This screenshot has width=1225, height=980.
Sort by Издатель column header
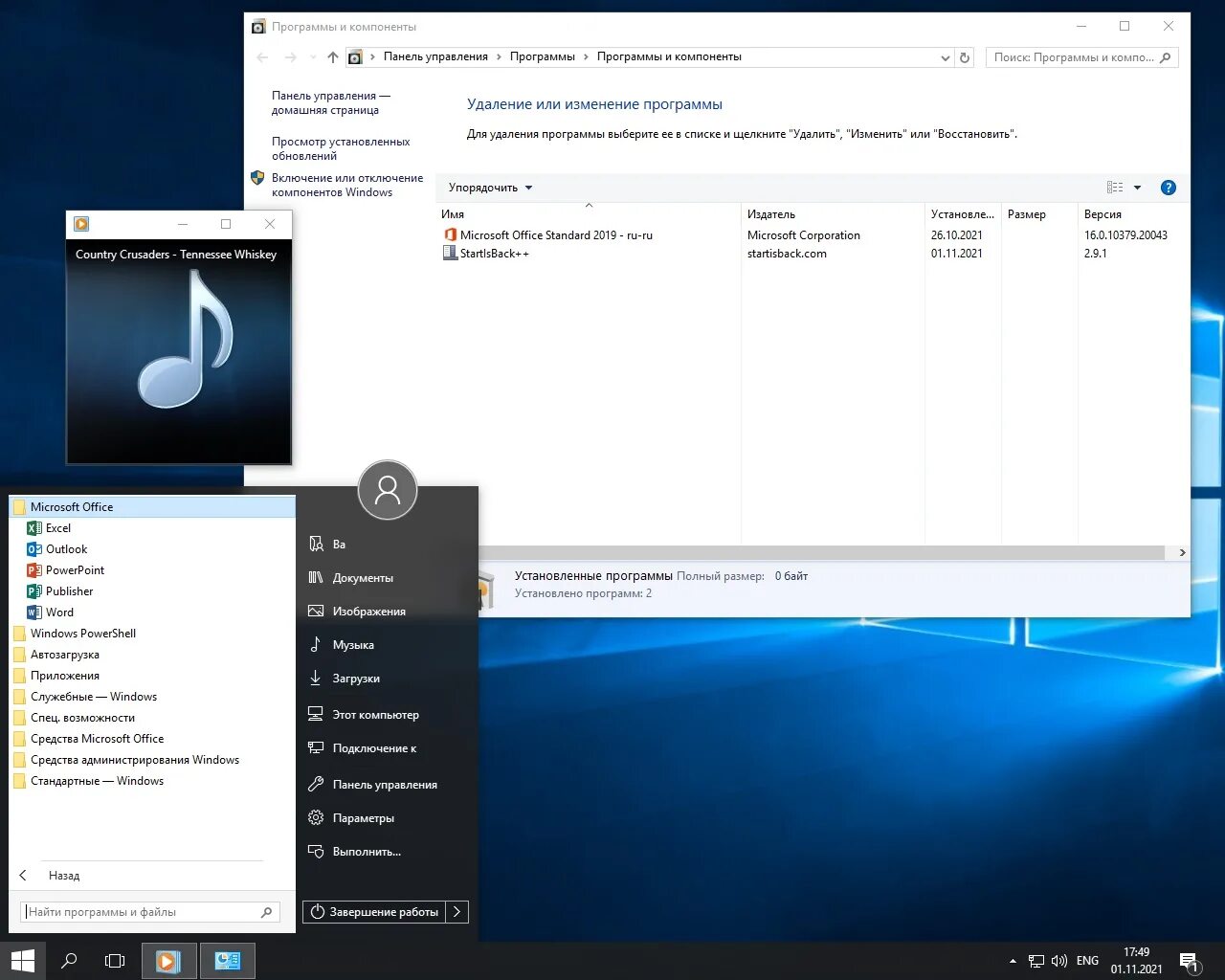click(833, 214)
